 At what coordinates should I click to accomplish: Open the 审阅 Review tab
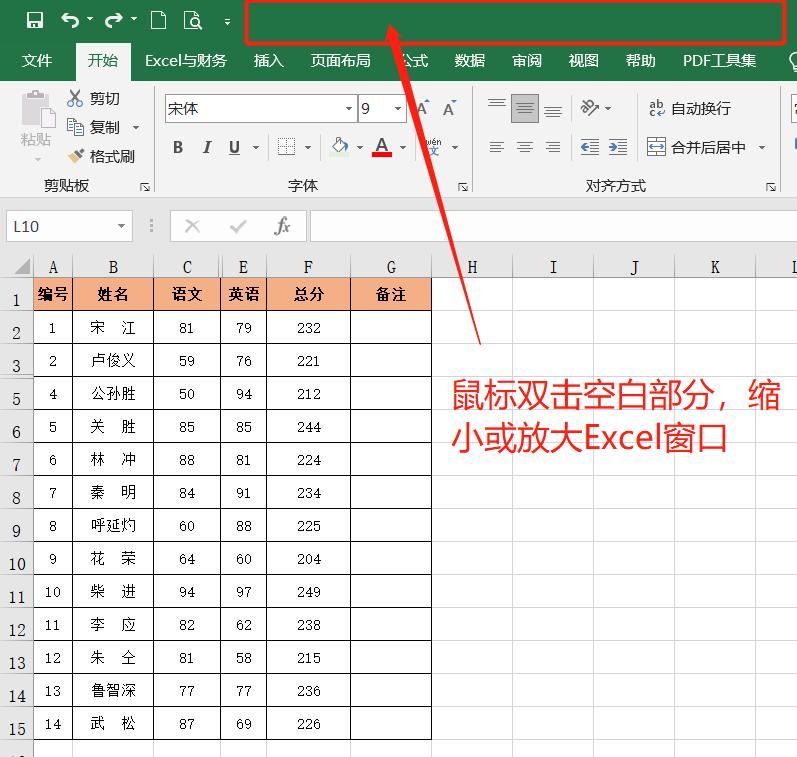(527, 60)
